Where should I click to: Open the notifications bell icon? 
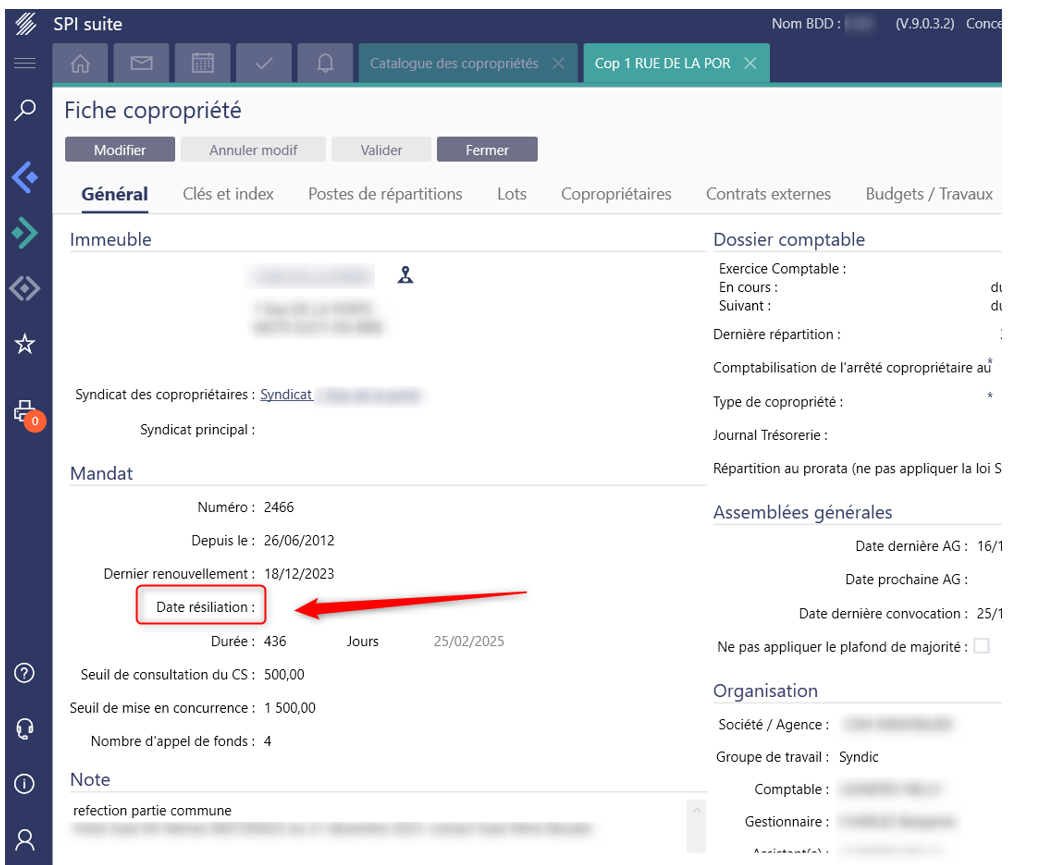coord(325,63)
